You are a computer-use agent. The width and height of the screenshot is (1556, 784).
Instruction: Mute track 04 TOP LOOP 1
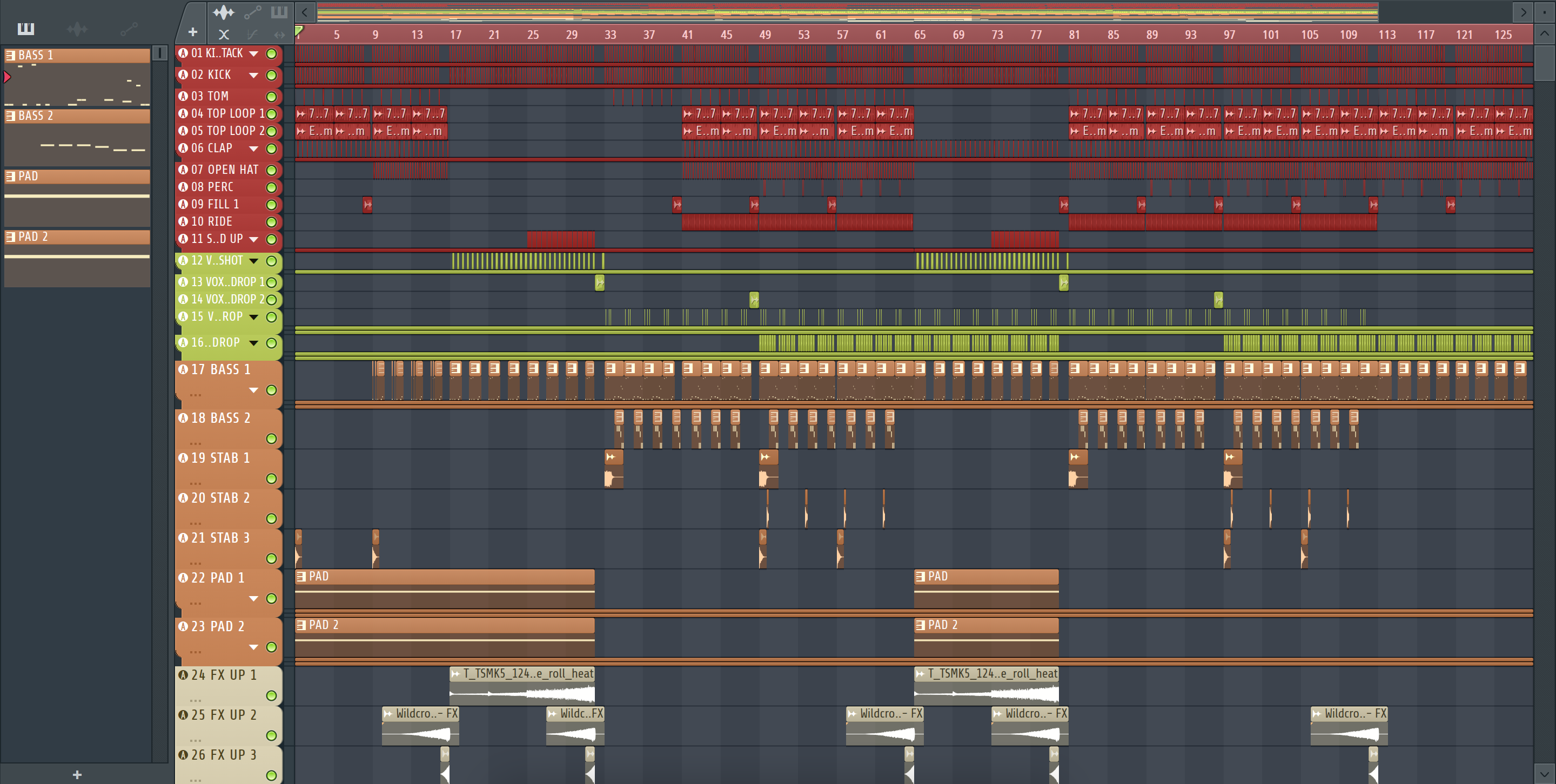(271, 113)
